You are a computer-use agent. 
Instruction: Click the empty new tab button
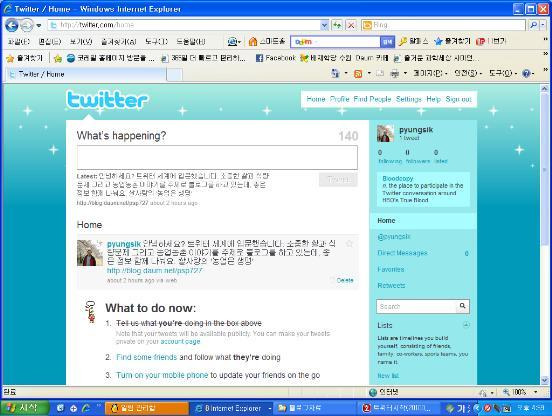pos(174,75)
